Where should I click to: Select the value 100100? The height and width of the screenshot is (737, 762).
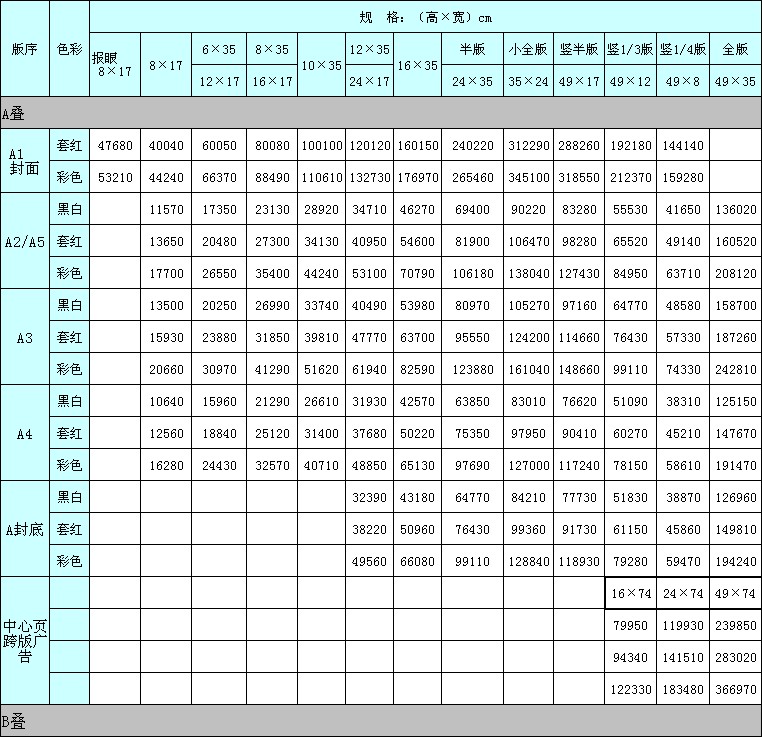tap(321, 145)
